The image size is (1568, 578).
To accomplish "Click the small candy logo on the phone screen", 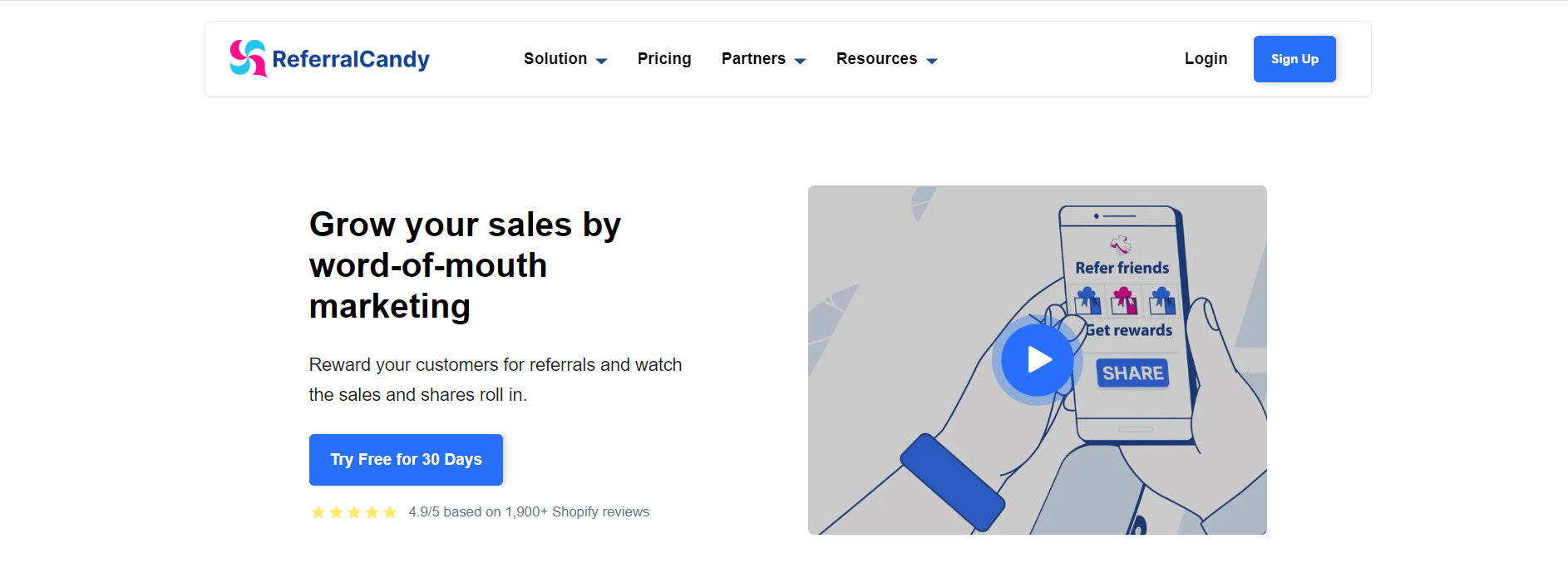I will click(1121, 244).
